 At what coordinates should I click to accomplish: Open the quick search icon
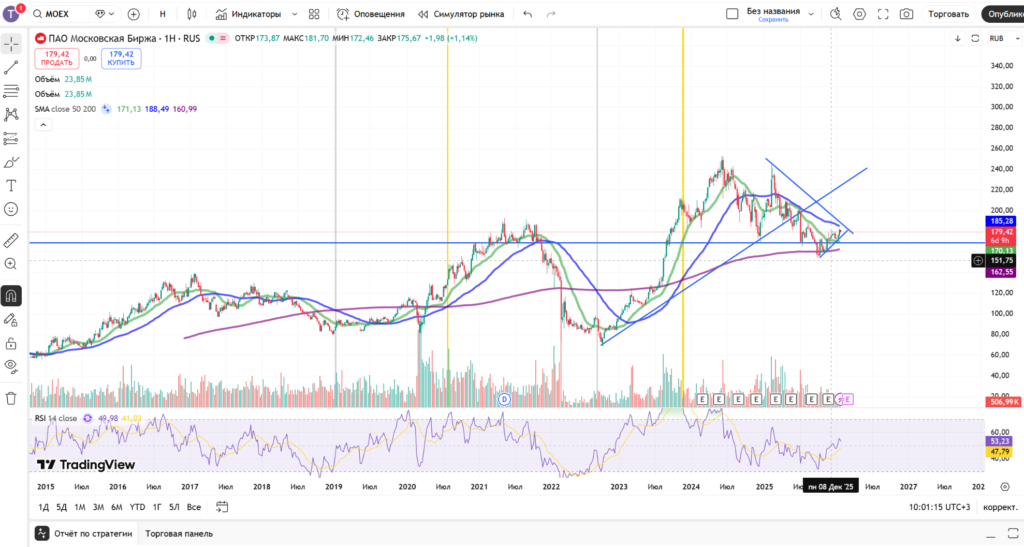(x=835, y=14)
